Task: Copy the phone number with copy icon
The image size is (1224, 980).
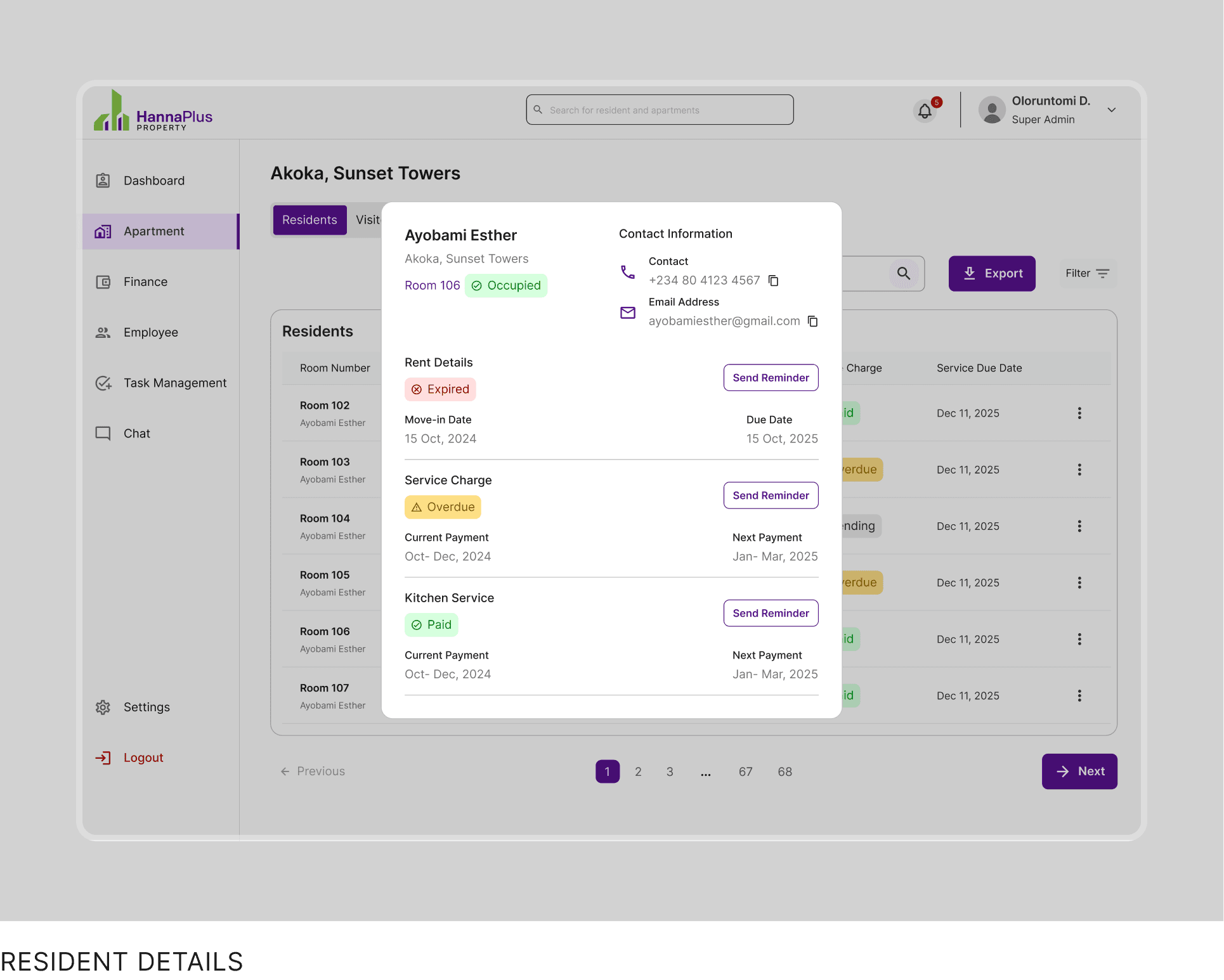Action: 773,280
